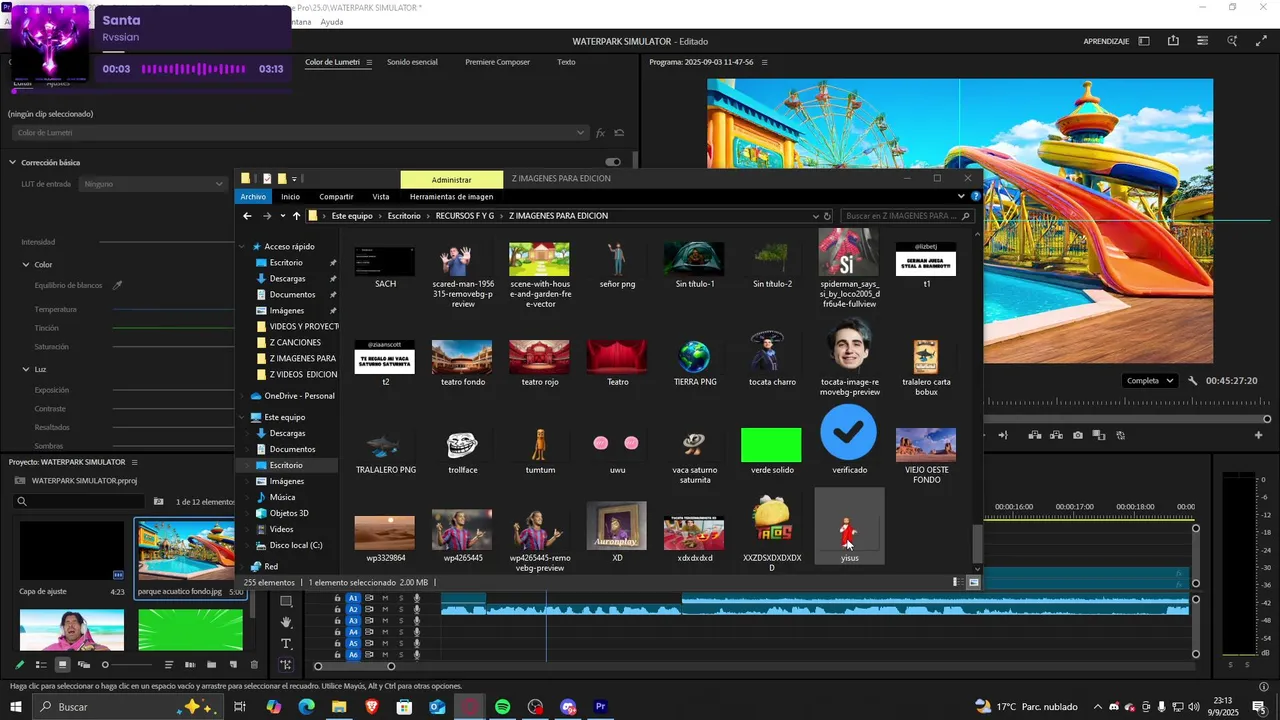The width and height of the screenshot is (1280, 720).
Task: Mute audio track A2
Action: (x=385, y=609)
